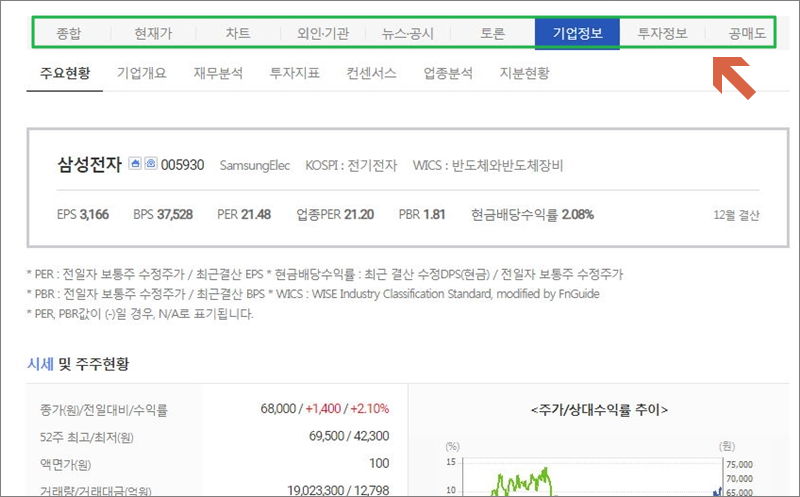Click the 종가(원)/전일대비/수익률 row label

[x=104, y=409]
